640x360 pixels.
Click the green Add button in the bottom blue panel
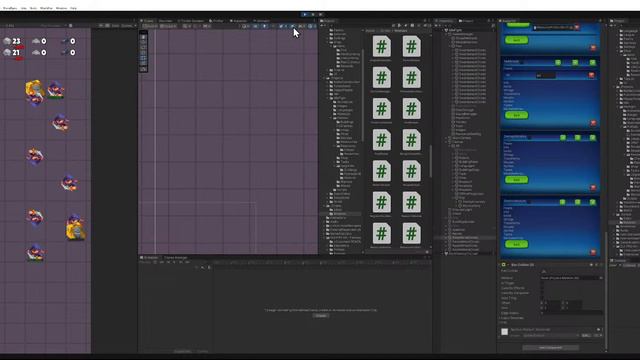click(516, 244)
